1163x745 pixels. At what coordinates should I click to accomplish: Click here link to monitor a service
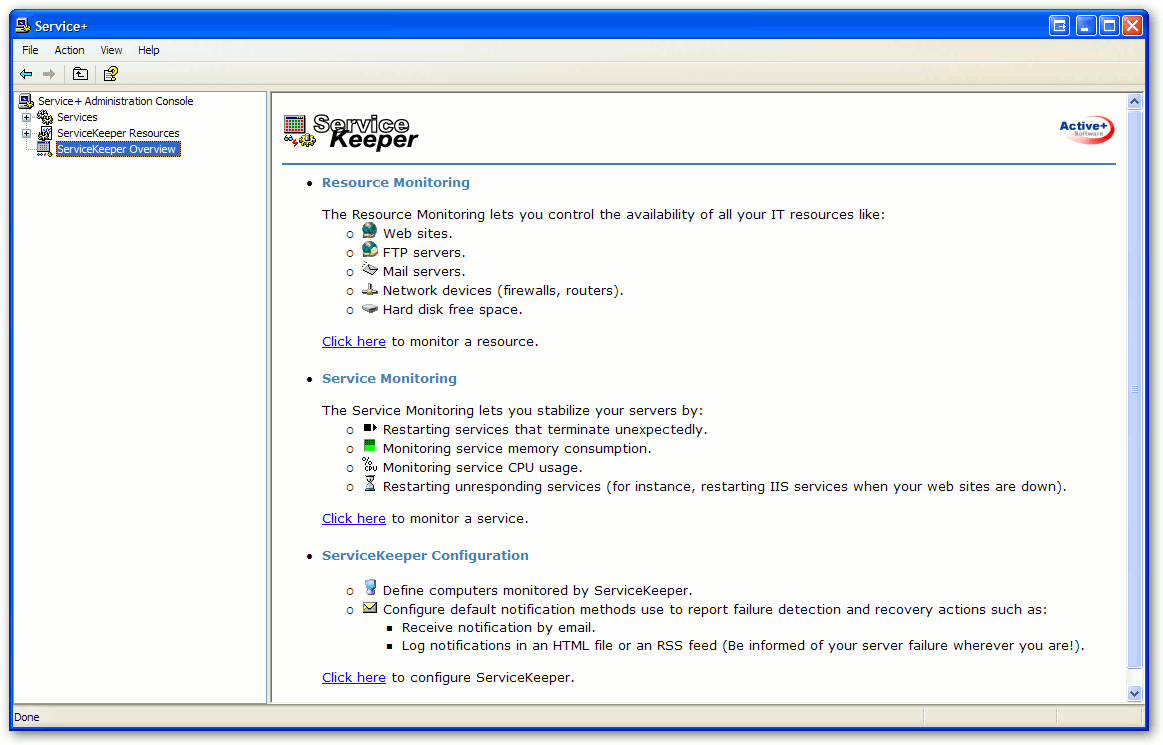click(354, 519)
